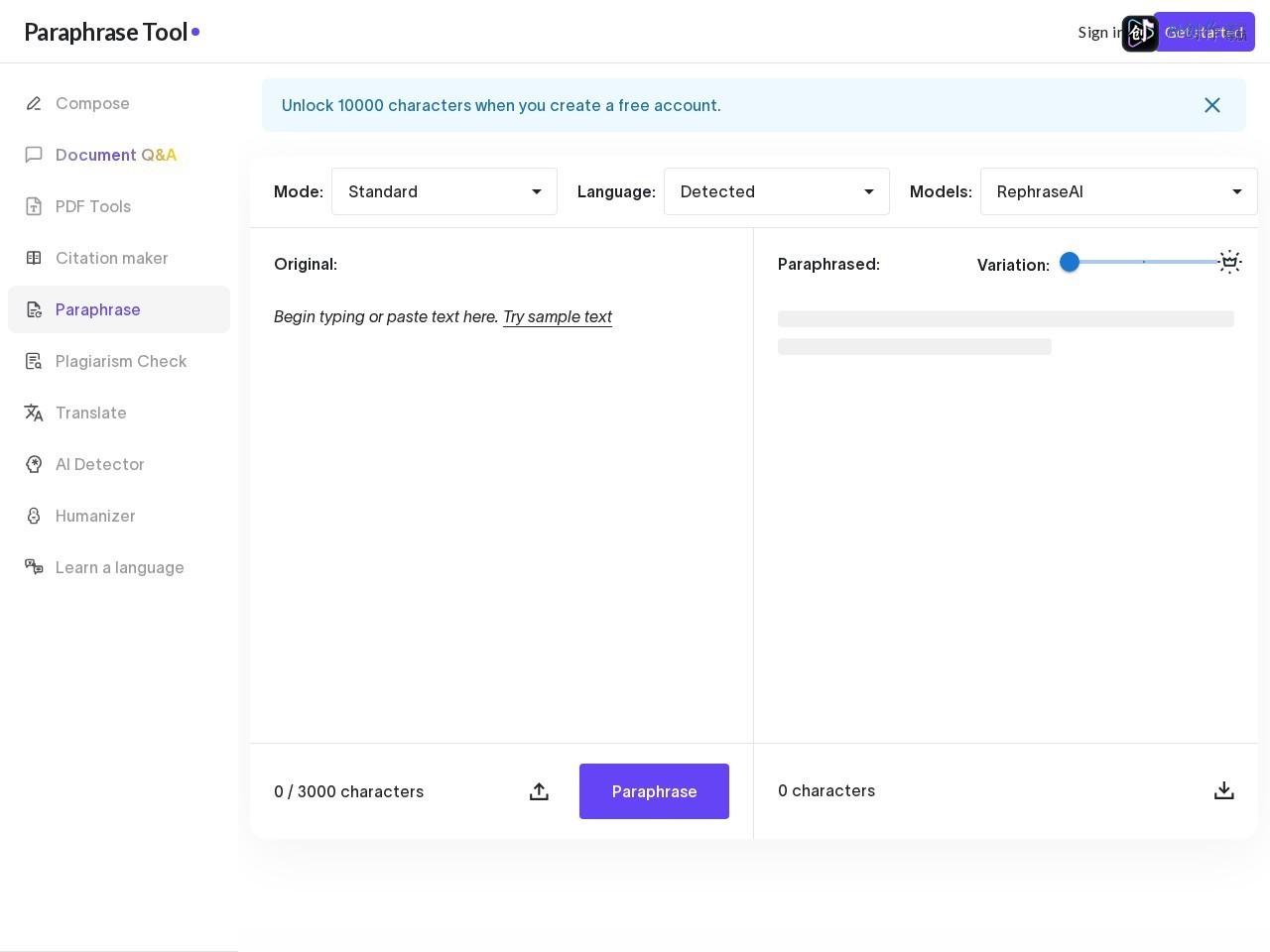Click the Document Q&A chat icon
The width and height of the screenshot is (1270, 952).
(x=34, y=155)
